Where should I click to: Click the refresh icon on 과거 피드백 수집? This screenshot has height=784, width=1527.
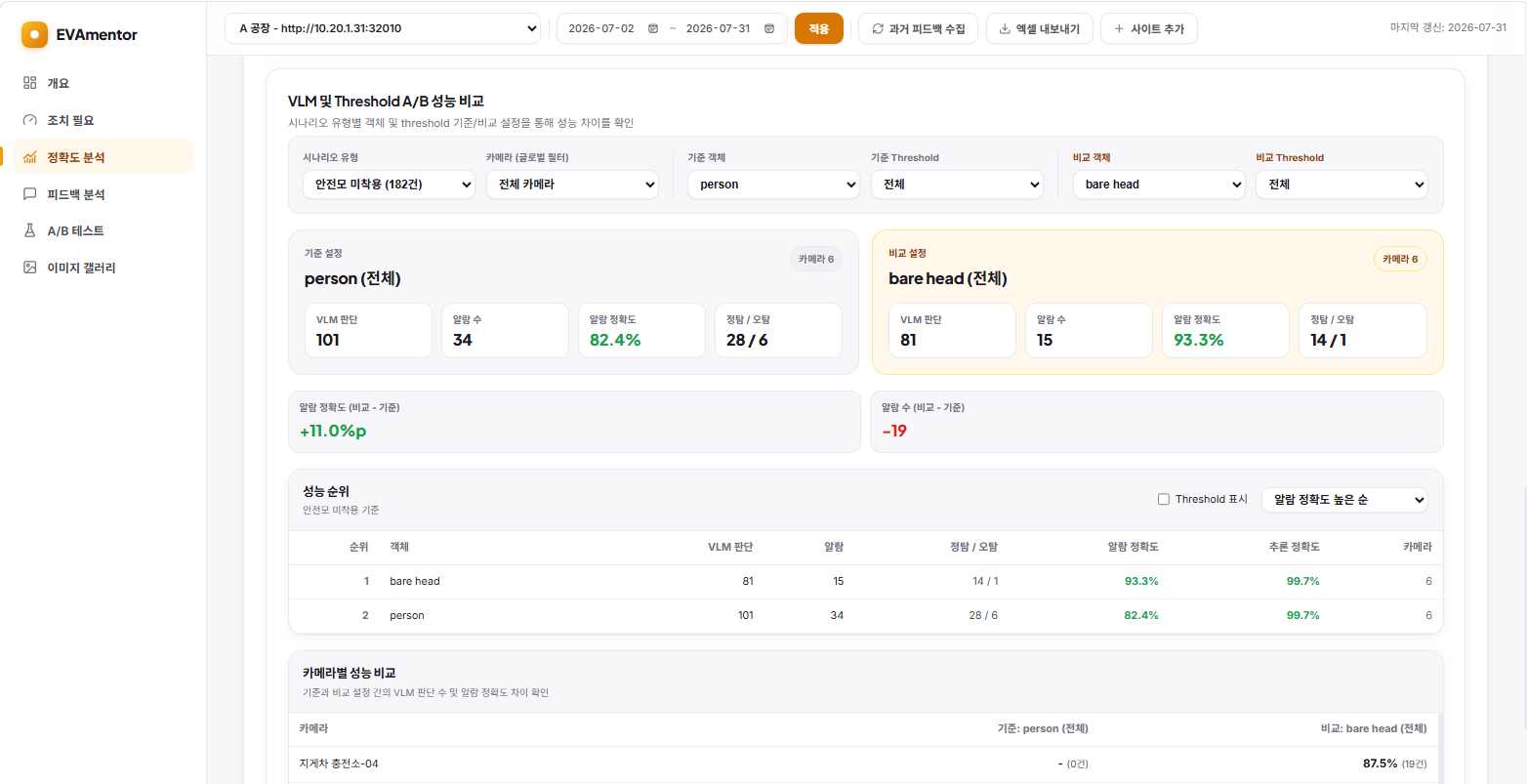878,29
